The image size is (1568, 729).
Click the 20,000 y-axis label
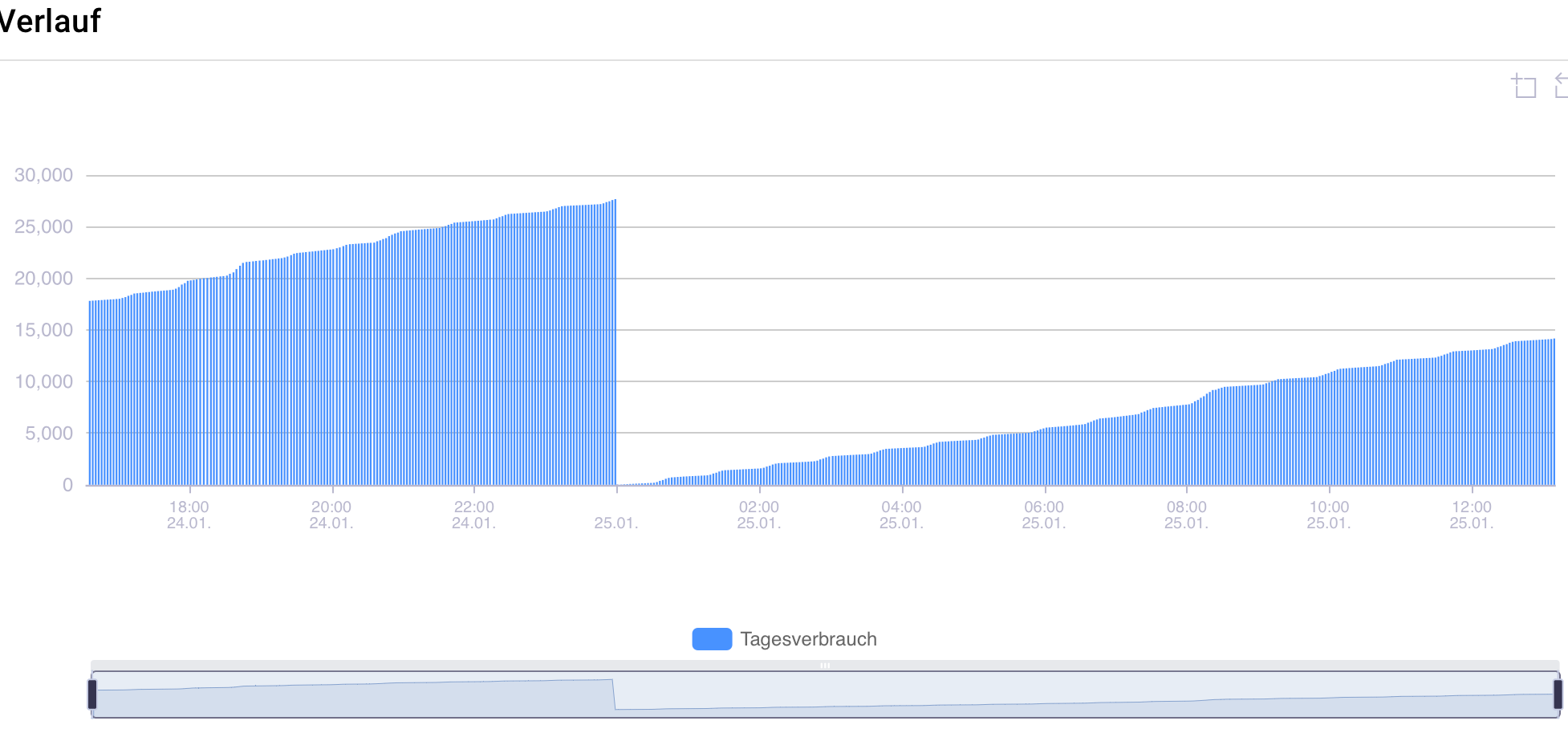[43, 279]
